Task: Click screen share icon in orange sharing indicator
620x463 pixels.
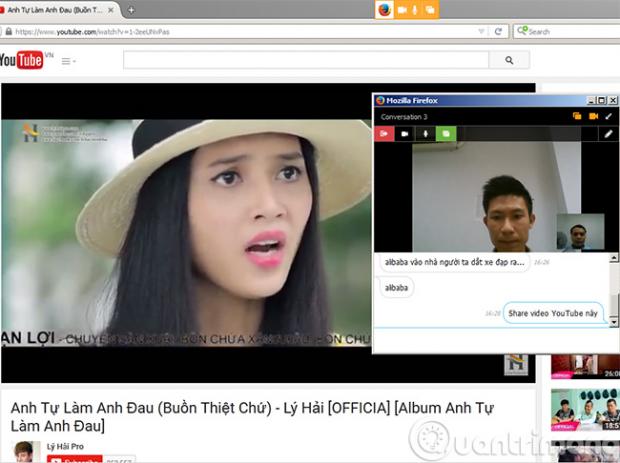Action: [429, 10]
